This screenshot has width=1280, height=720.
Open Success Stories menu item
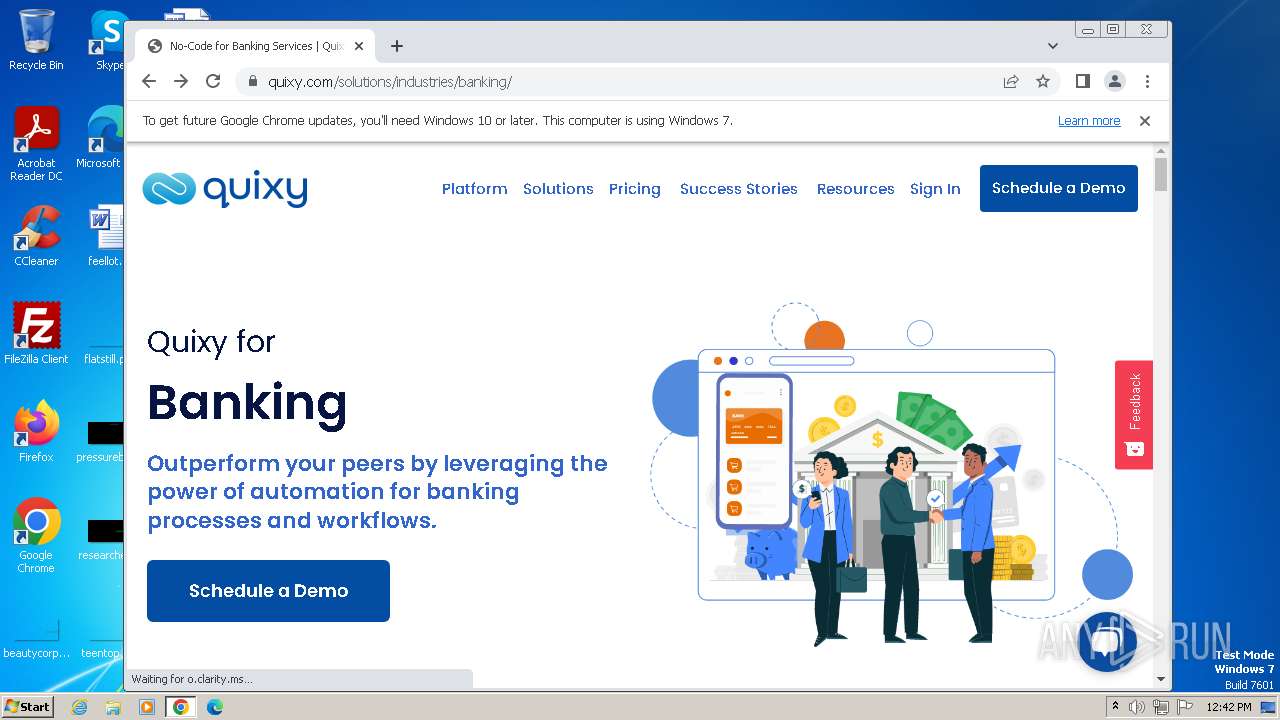click(739, 189)
